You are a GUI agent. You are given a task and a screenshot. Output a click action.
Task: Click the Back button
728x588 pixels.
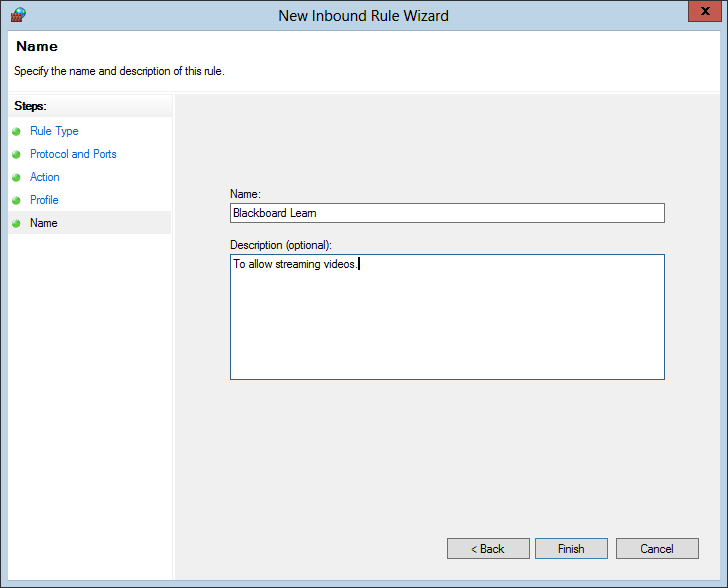point(488,549)
